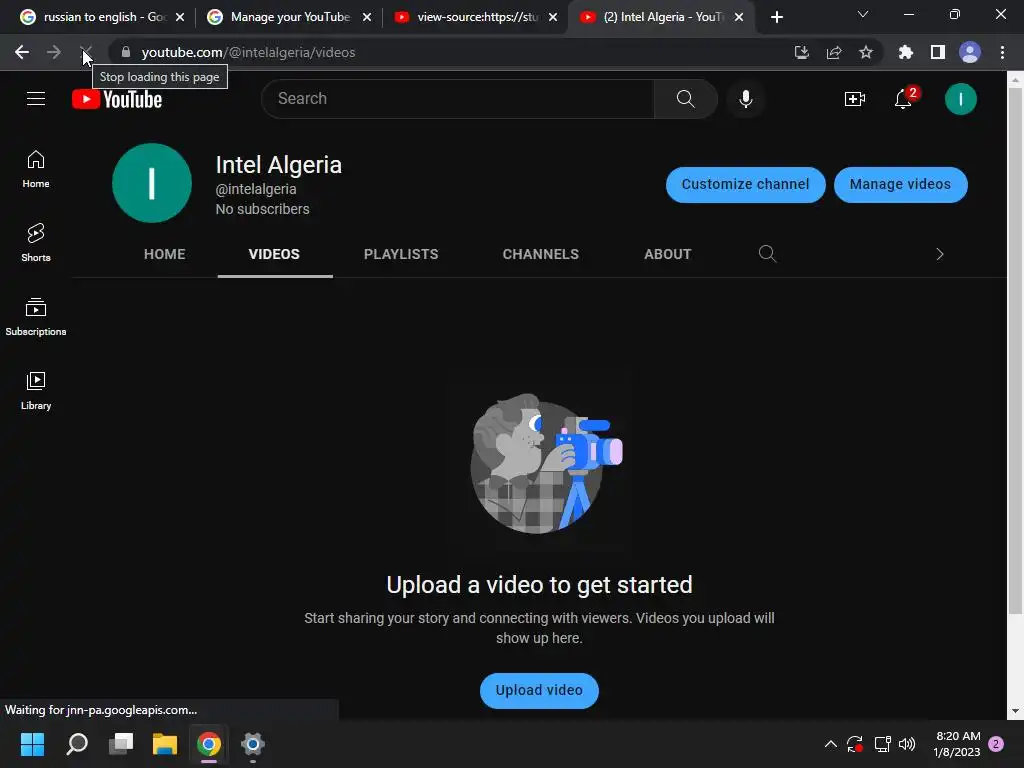Close the russian to english tab
This screenshot has height=768, width=1024.
coord(180,17)
